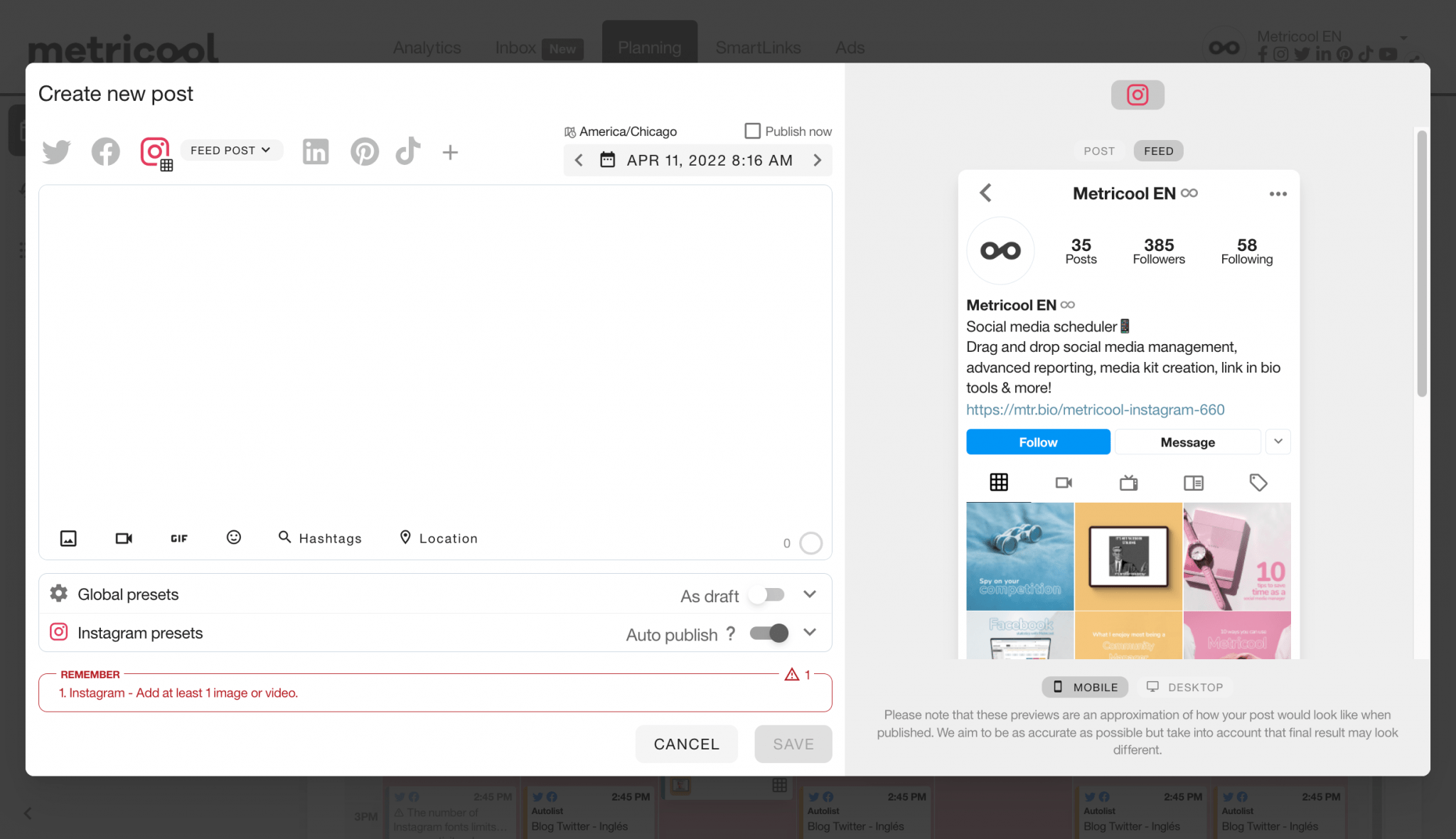1456x839 pixels.
Task: Check the Publish now checkbox
Action: tap(752, 131)
